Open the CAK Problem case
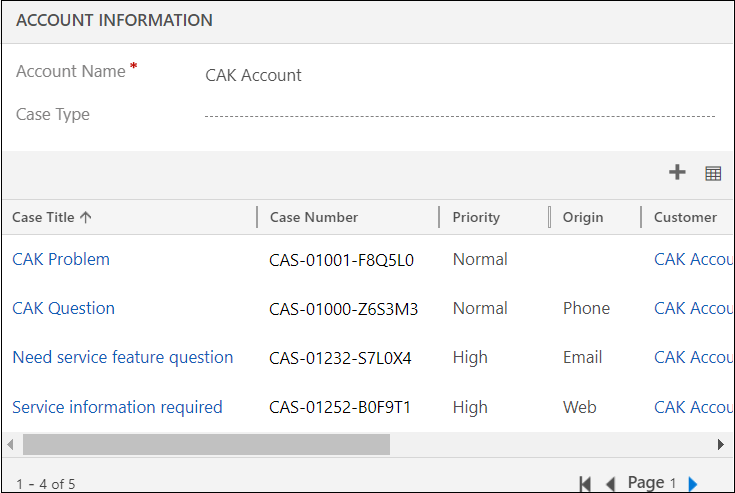Viewport: 735px width, 493px height. 61,259
